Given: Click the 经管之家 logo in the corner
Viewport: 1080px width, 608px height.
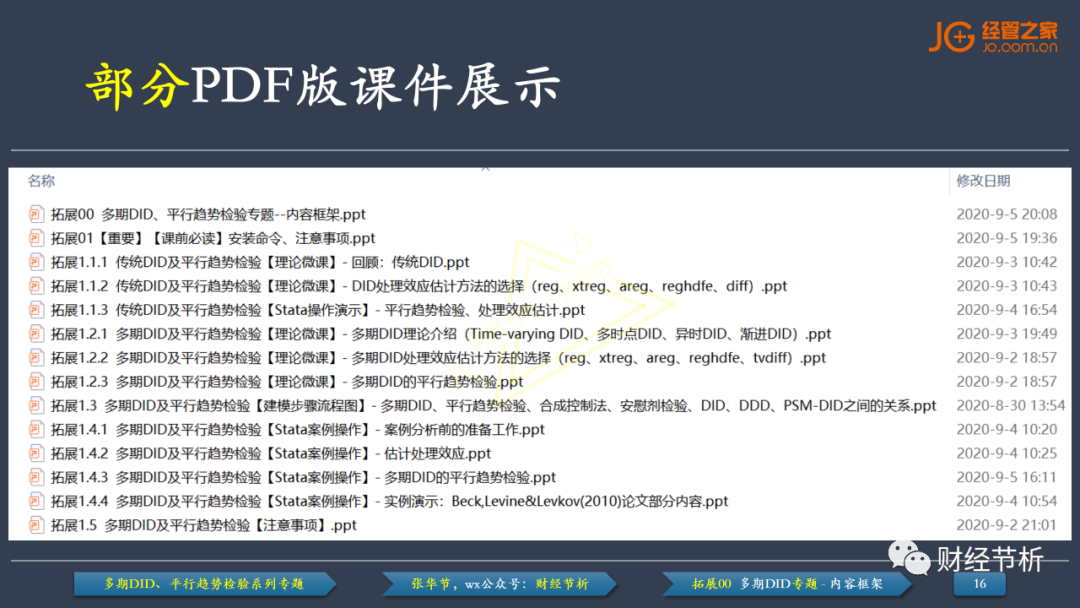Looking at the screenshot, I should (992, 36).
